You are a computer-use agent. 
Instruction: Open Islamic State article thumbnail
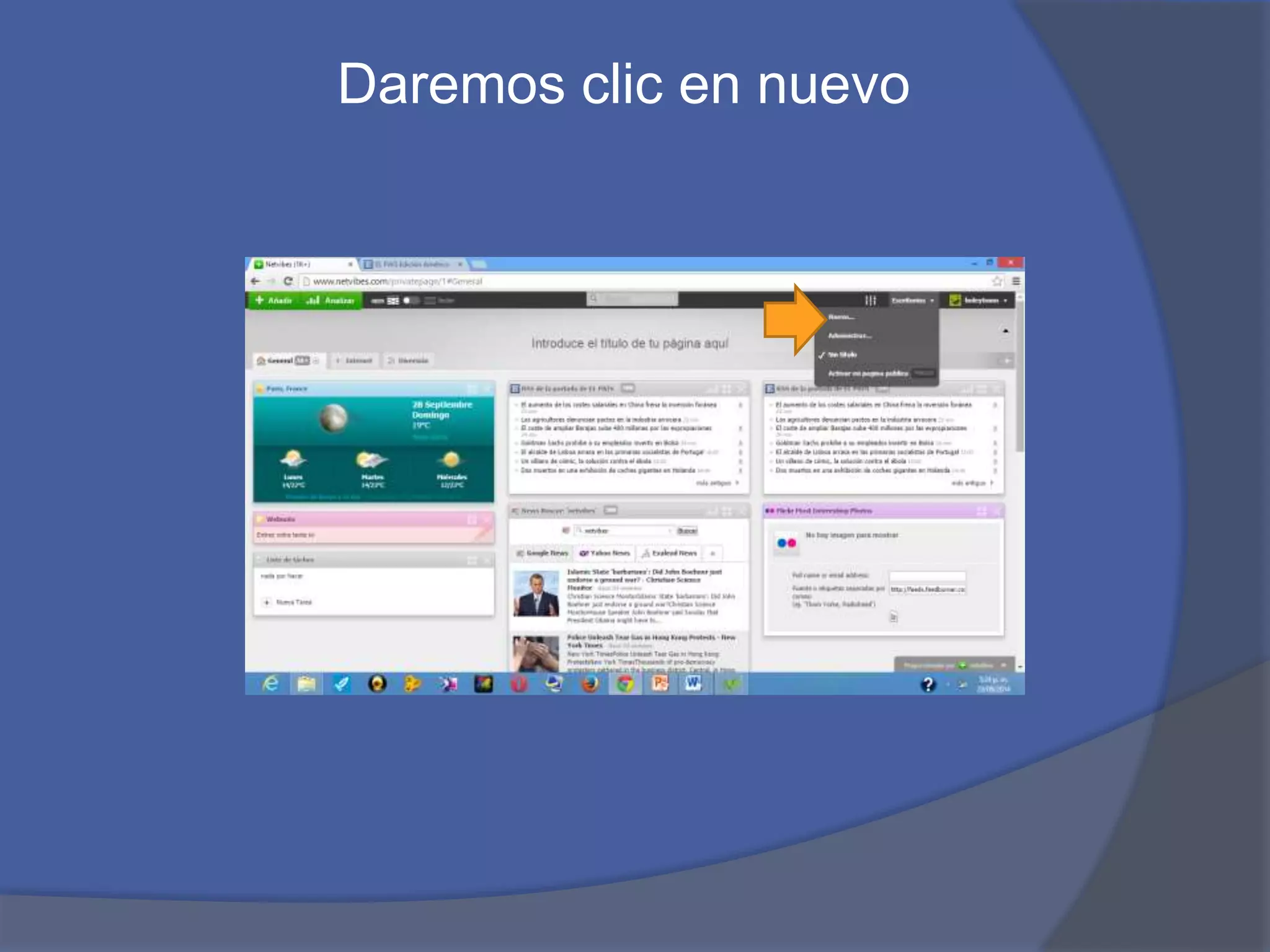coord(536,594)
